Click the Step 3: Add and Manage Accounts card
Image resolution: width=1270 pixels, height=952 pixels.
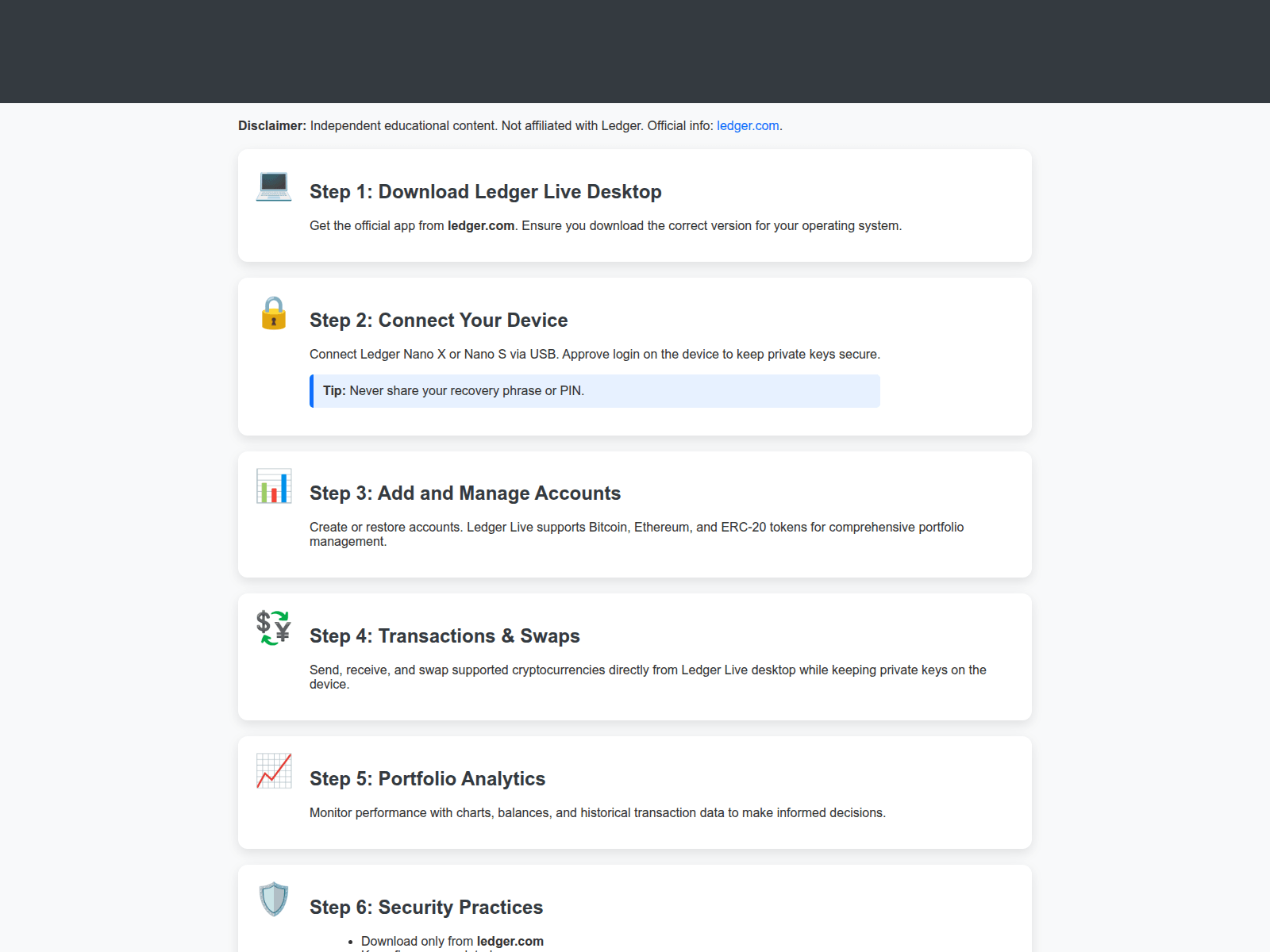pos(634,514)
